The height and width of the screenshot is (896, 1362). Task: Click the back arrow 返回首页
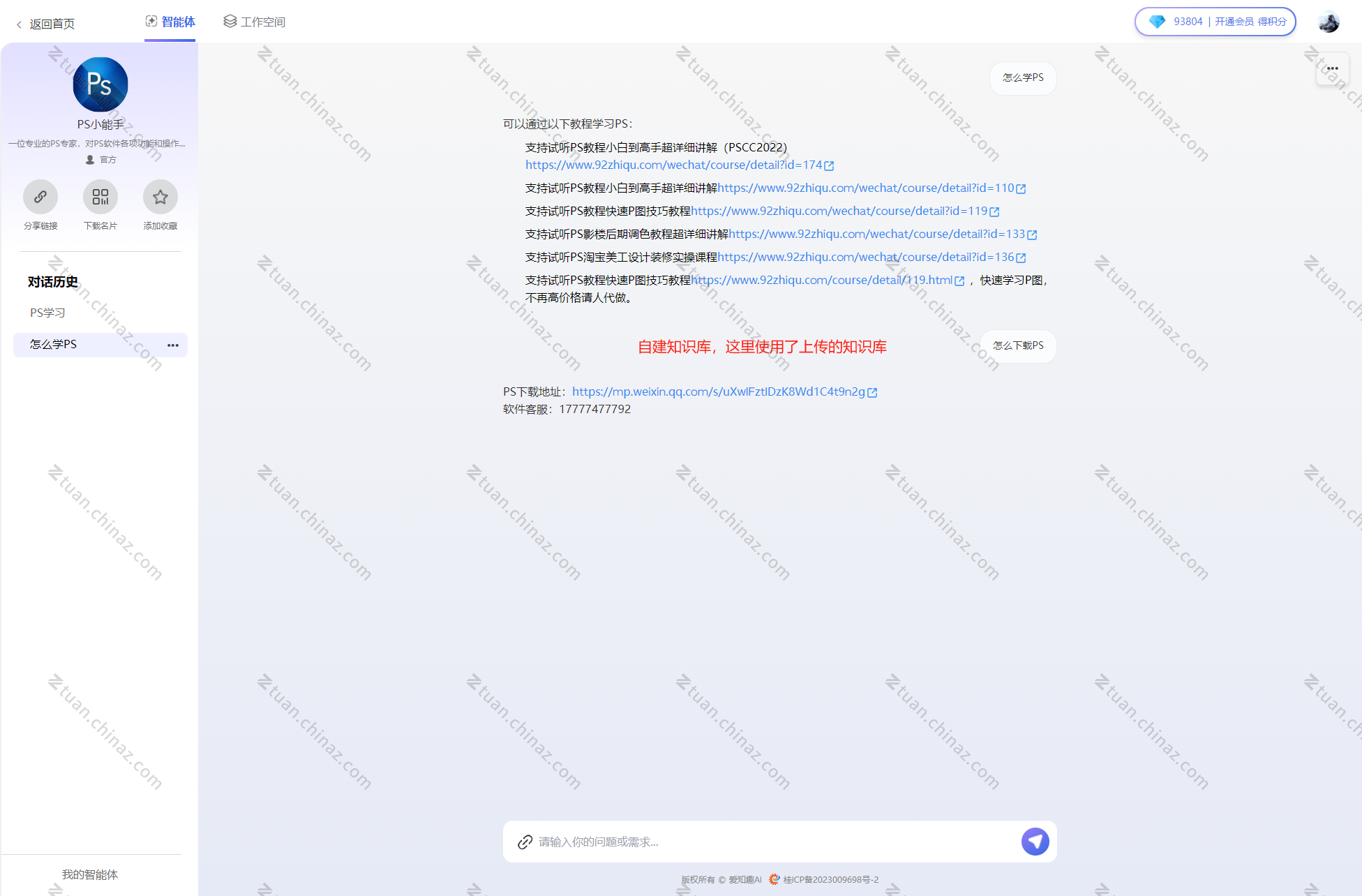click(46, 24)
